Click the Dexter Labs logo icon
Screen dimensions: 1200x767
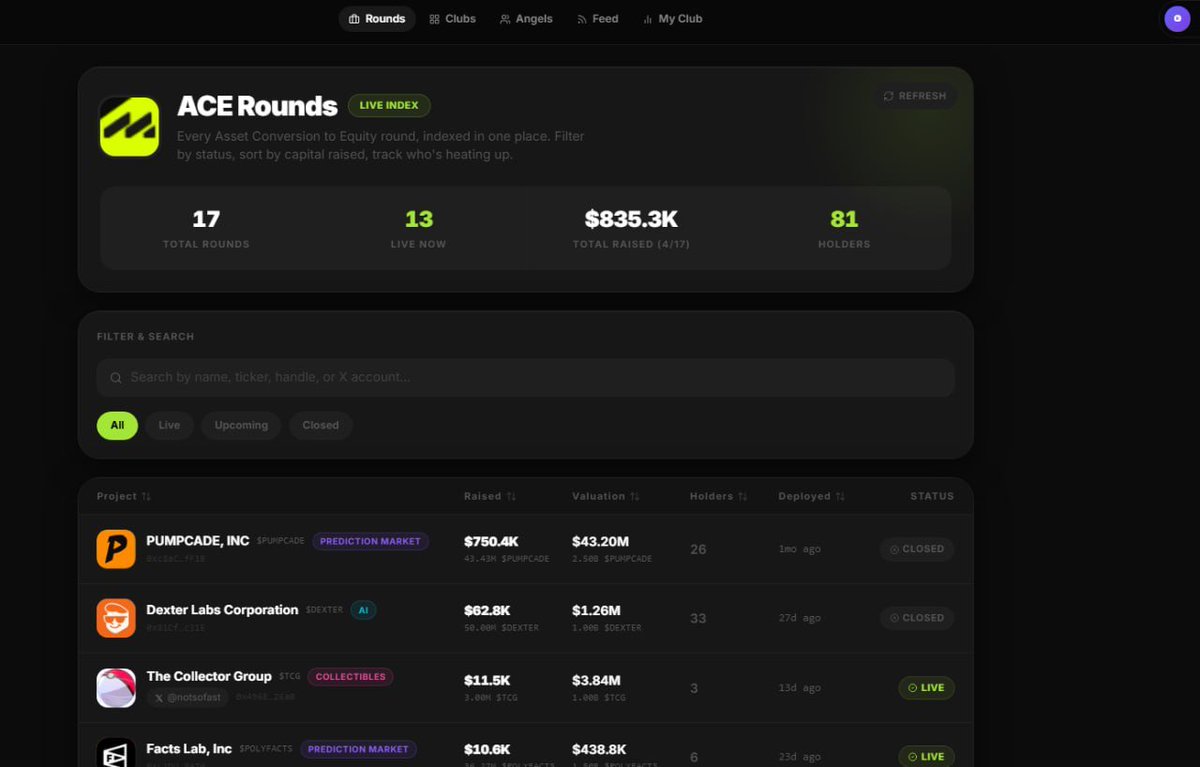coord(116,618)
